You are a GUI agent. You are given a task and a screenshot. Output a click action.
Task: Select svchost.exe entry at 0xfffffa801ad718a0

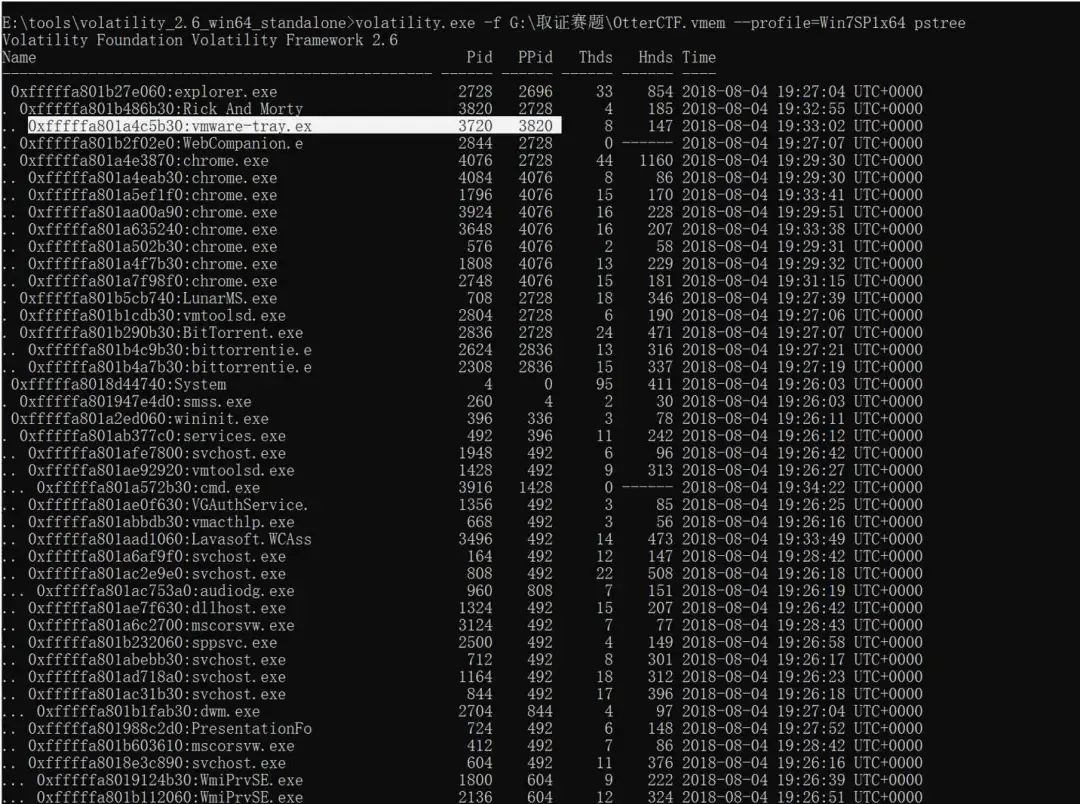pyautogui.click(x=156, y=677)
